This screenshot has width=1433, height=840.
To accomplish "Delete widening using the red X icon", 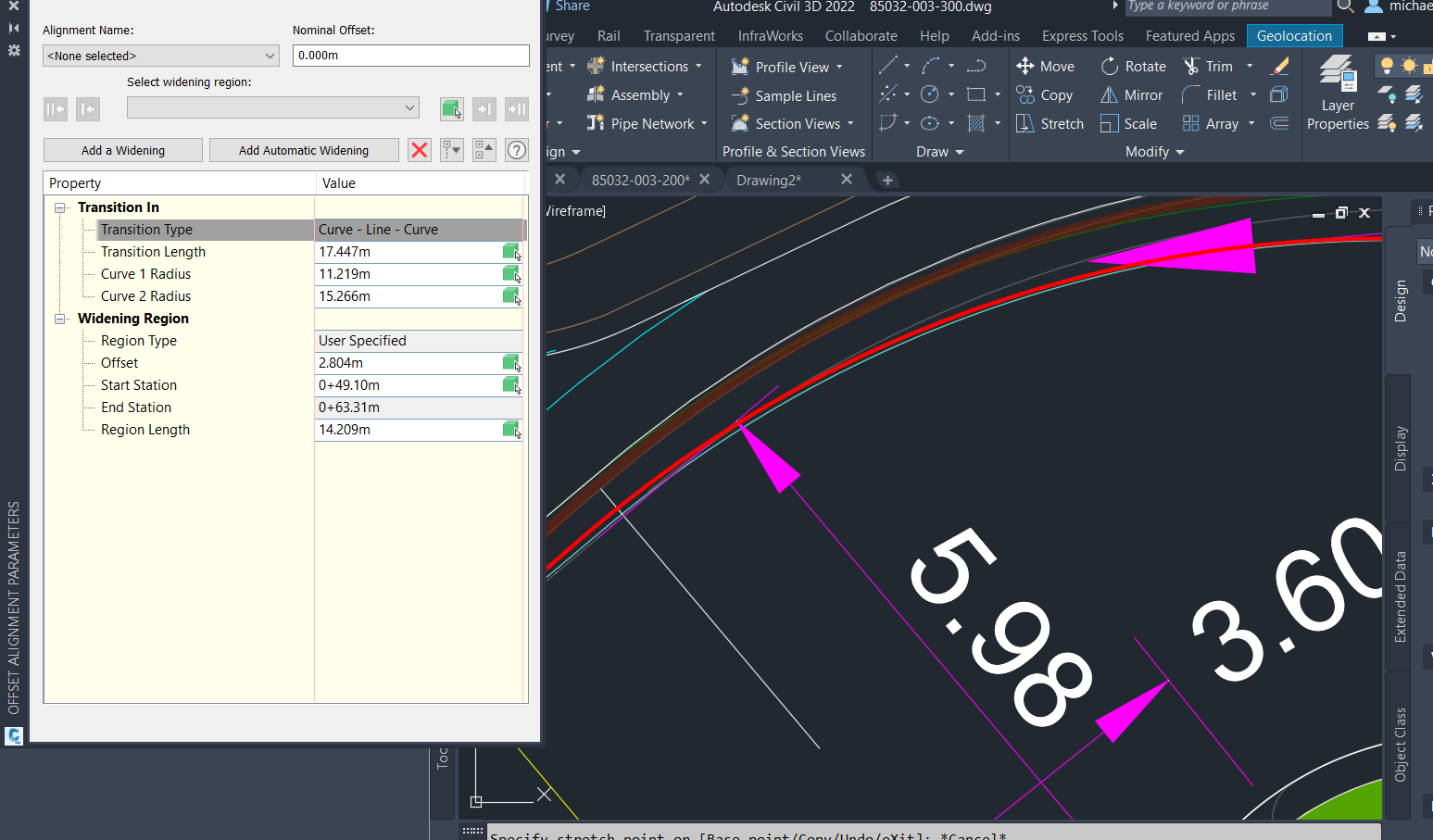I will click(x=419, y=149).
